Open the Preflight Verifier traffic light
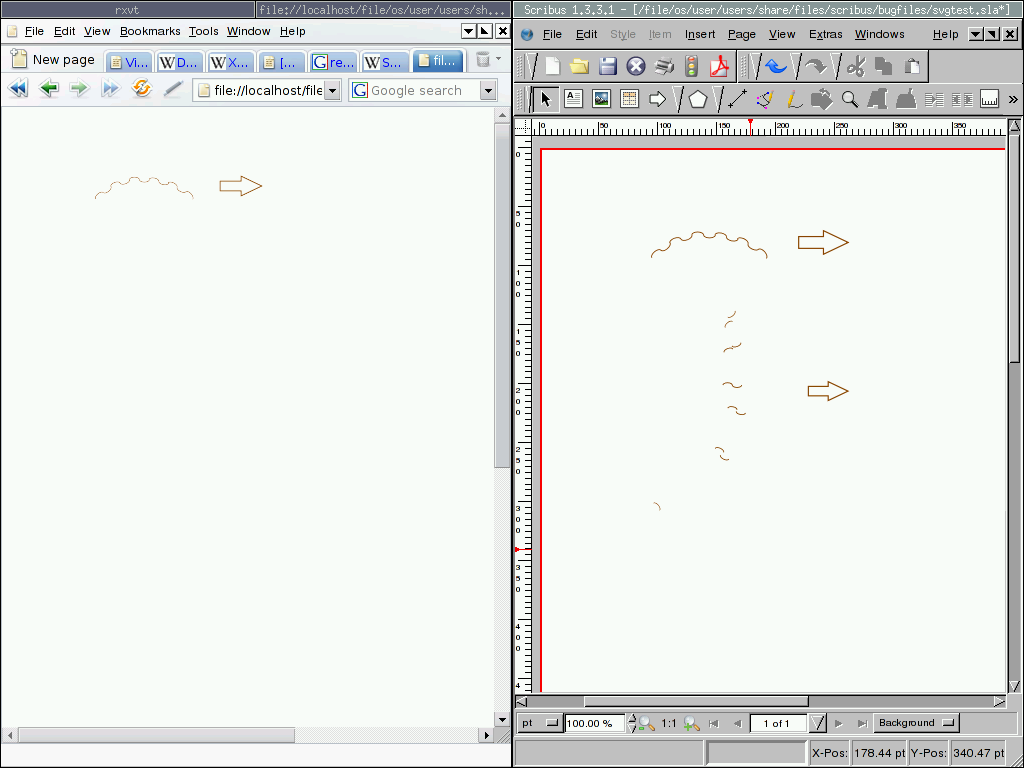Image resolution: width=1024 pixels, height=768 pixels. [692, 67]
